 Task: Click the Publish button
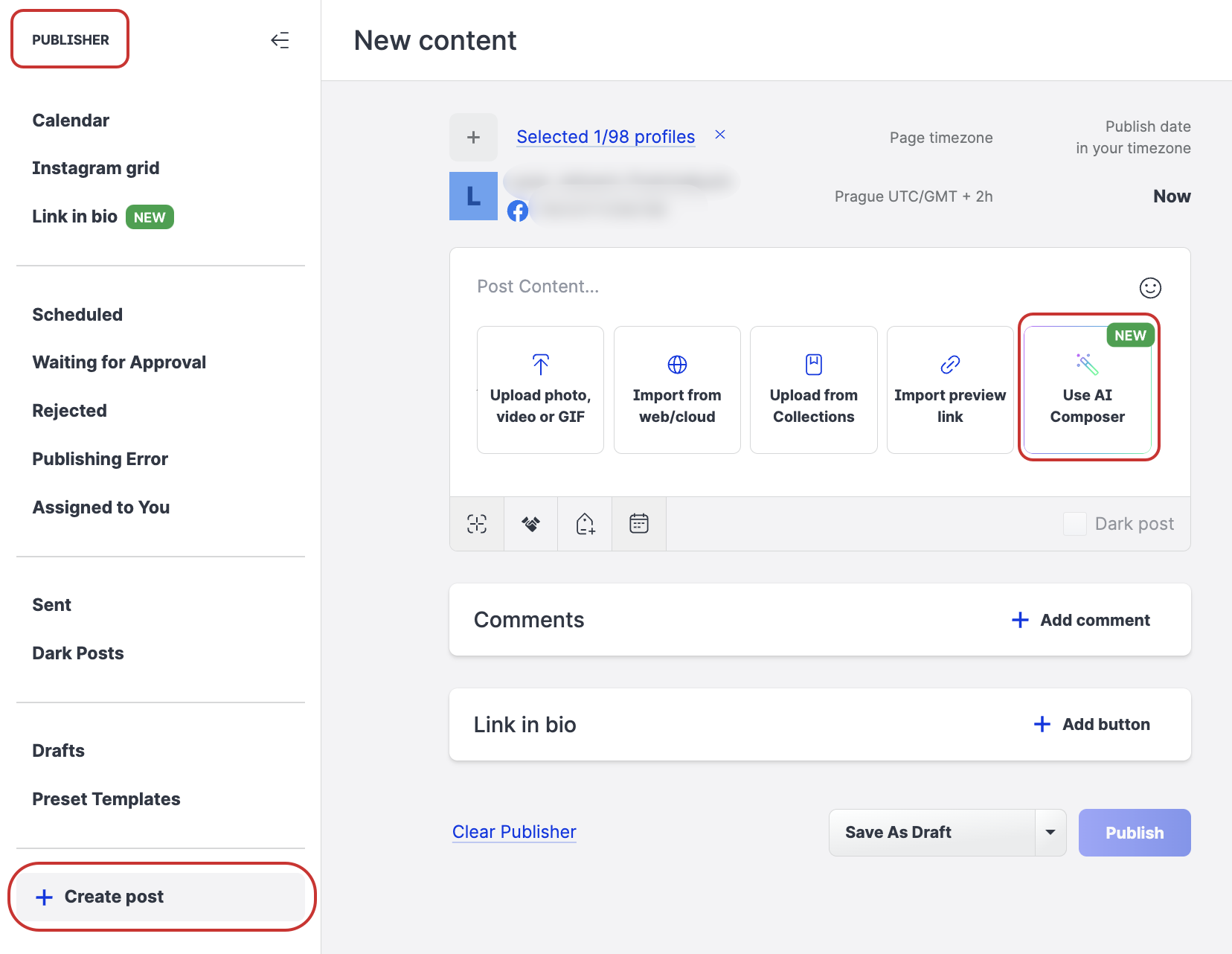[x=1134, y=833]
